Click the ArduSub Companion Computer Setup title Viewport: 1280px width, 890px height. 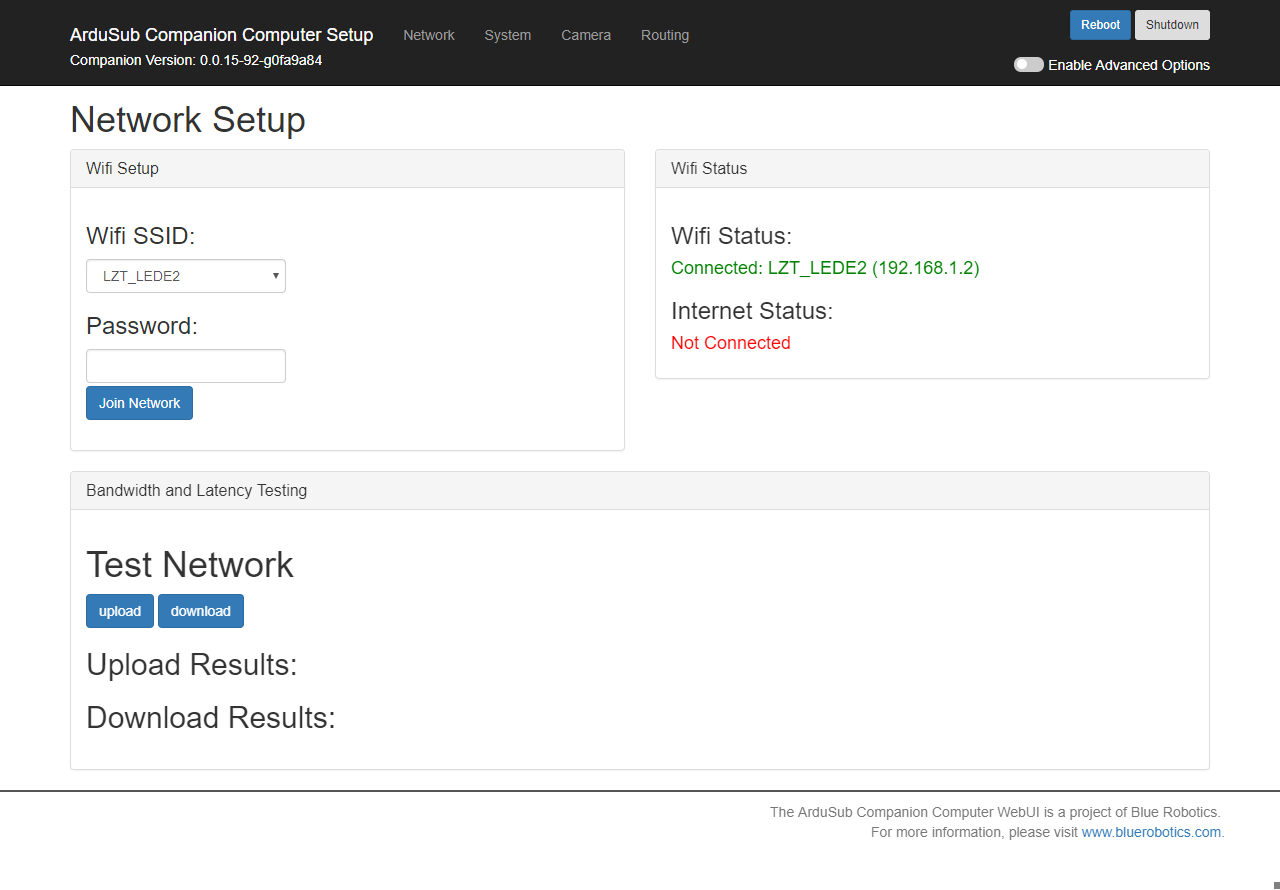click(221, 34)
